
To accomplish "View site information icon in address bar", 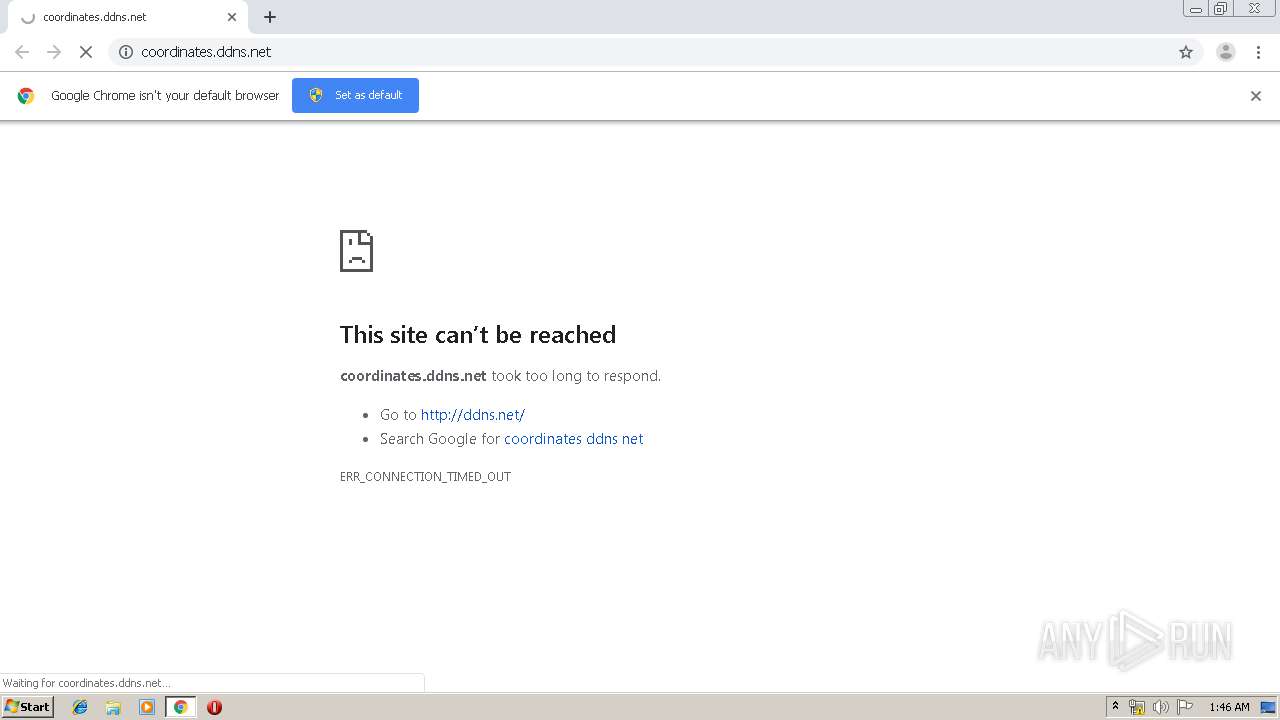I will point(126,52).
